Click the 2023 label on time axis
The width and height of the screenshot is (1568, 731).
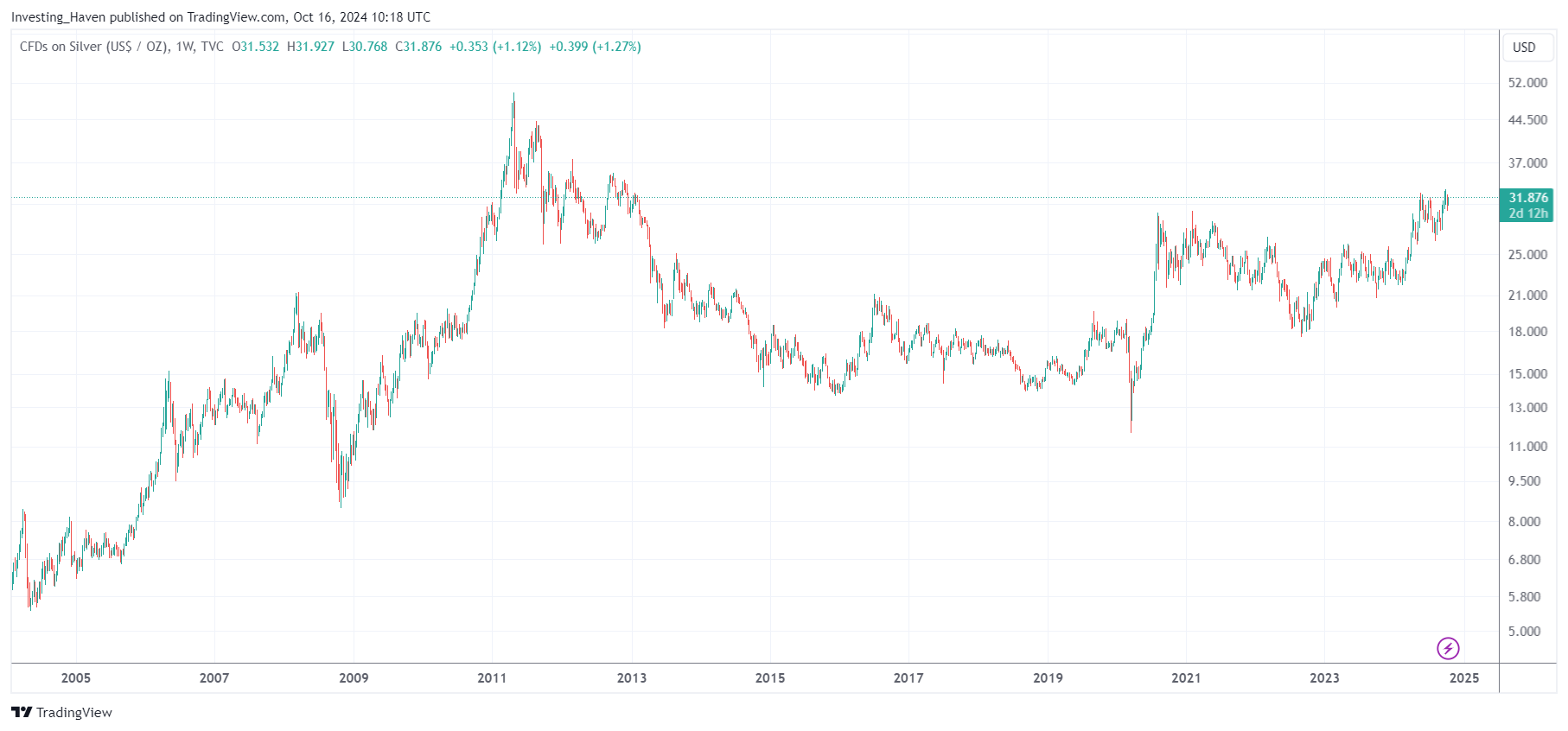pyautogui.click(x=1324, y=678)
